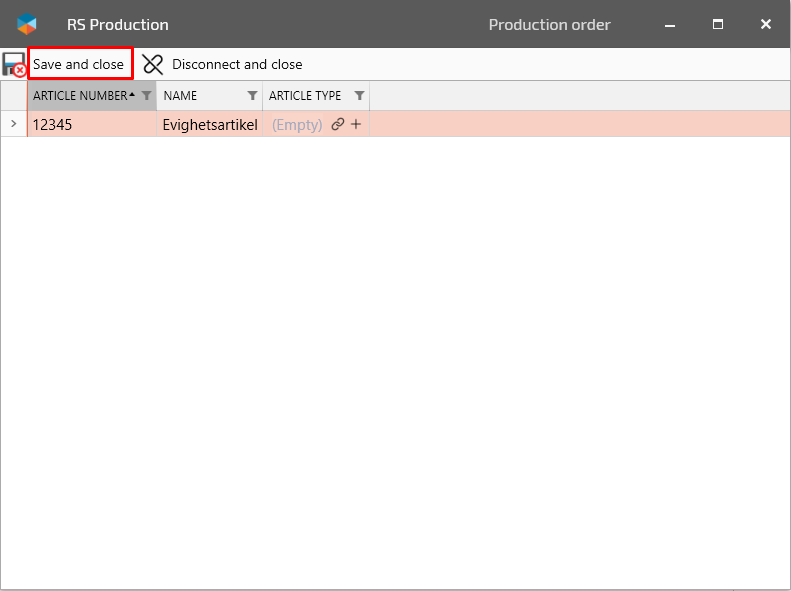The width and height of the screenshot is (791, 591).
Task: Click the RS Production logo icon
Action: point(27,25)
